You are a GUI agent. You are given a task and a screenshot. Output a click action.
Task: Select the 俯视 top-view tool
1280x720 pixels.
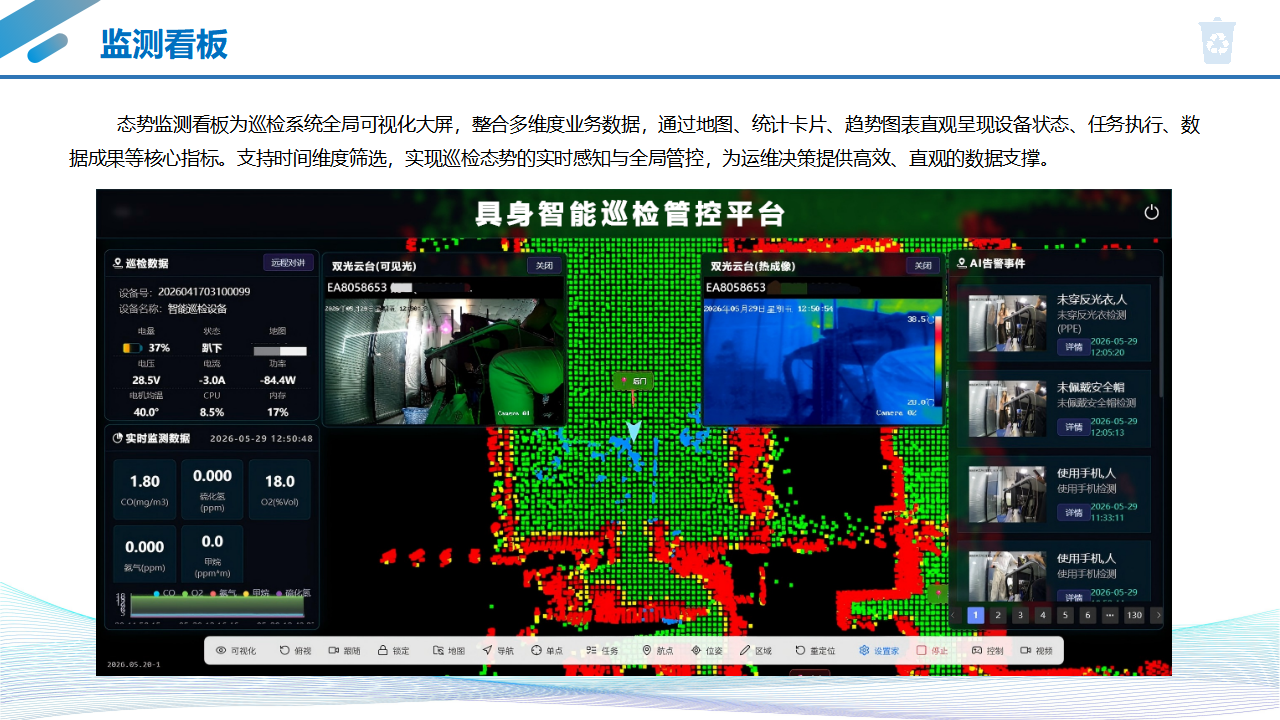(x=294, y=650)
